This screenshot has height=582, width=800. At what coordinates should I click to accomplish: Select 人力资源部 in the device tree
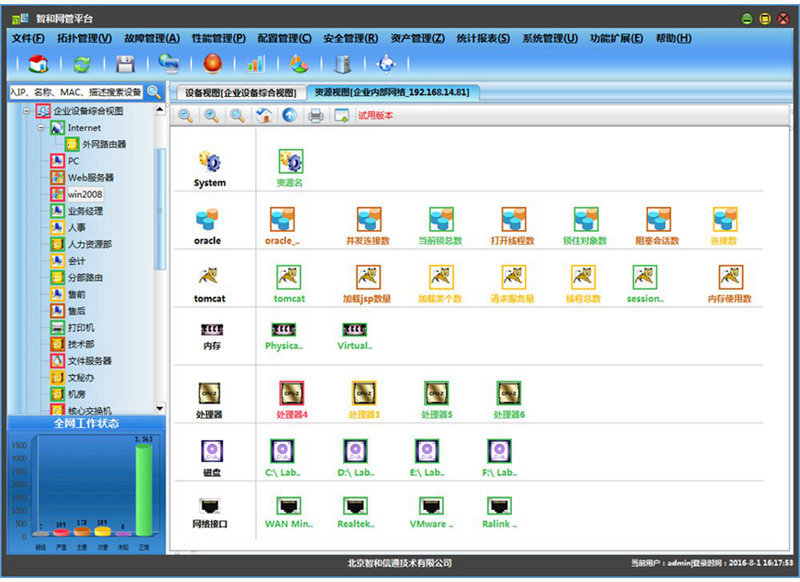90,244
